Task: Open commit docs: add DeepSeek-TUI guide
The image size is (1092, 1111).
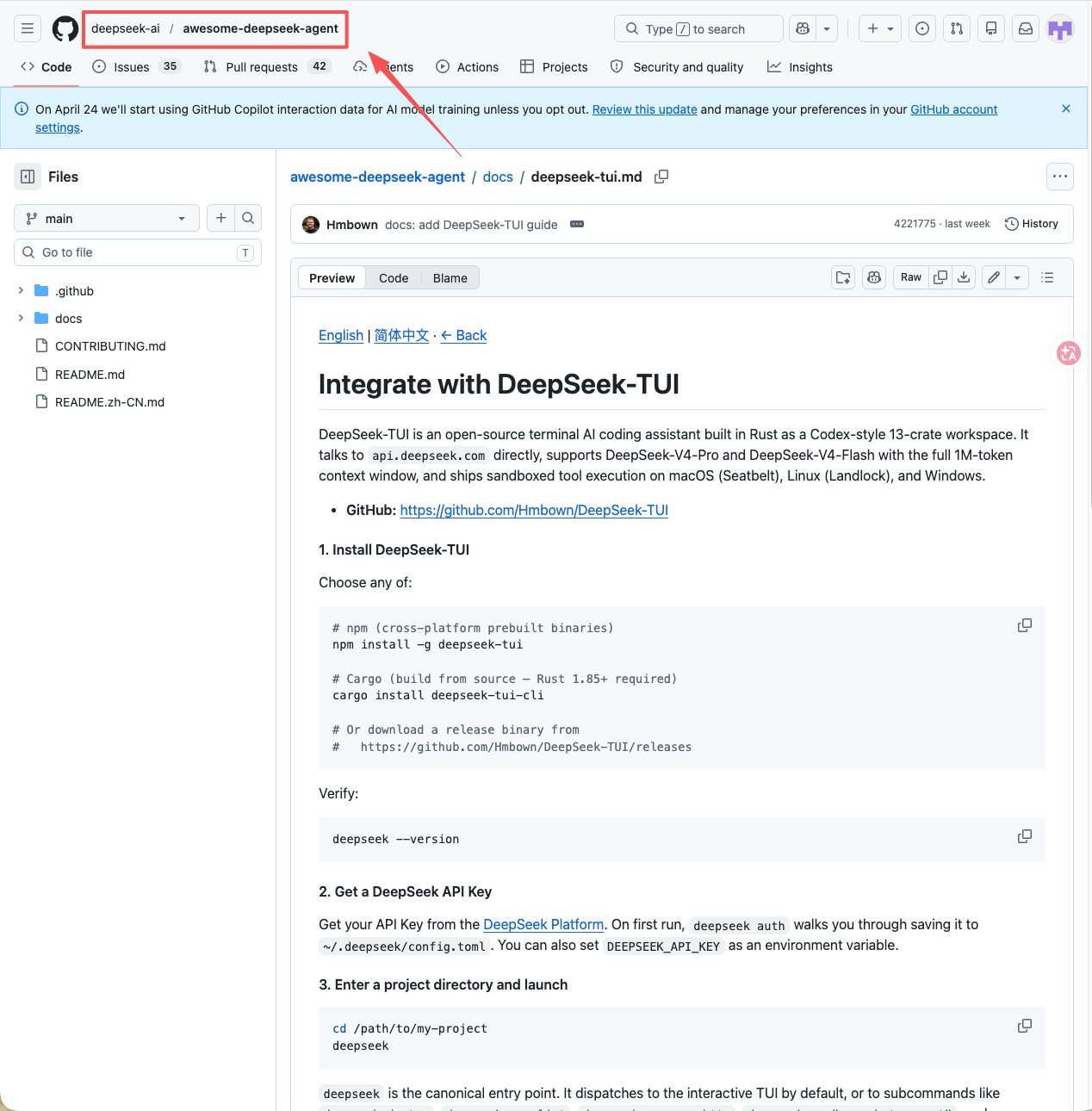Action: (x=471, y=225)
